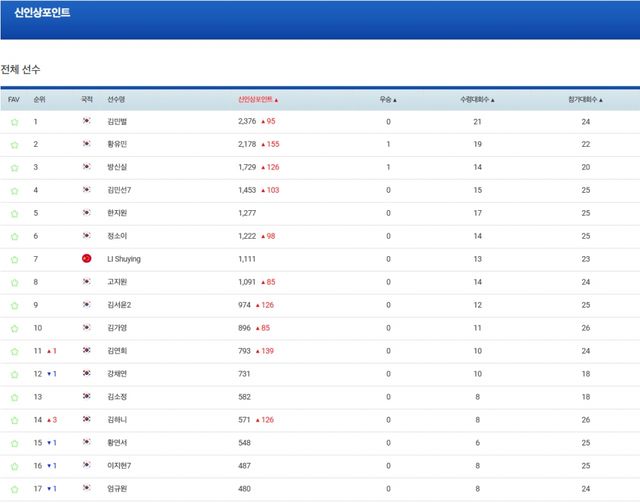Toggle the favorite star beside 김하니
640x503 pixels.
point(14,420)
